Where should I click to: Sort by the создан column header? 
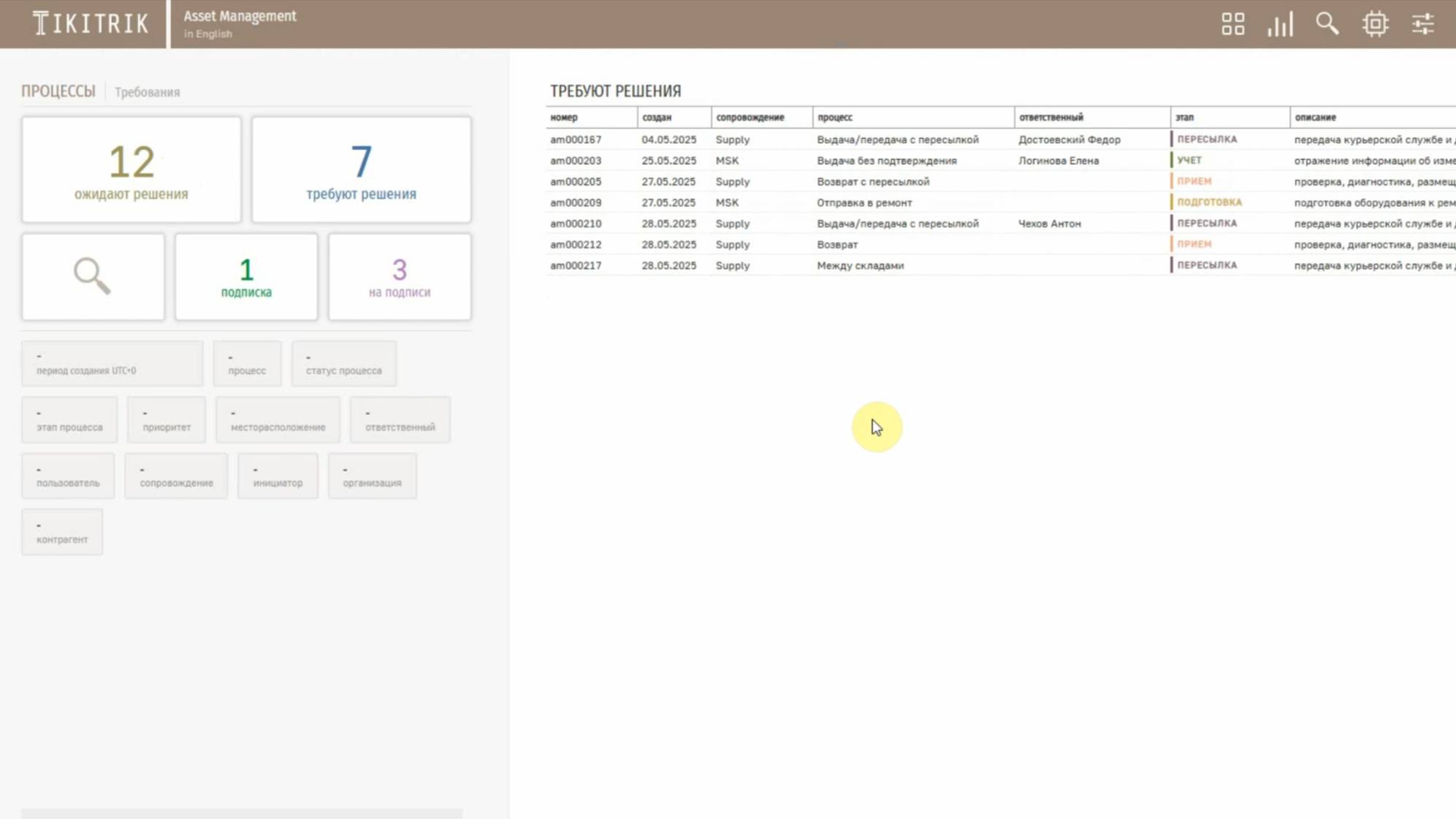[x=656, y=117]
